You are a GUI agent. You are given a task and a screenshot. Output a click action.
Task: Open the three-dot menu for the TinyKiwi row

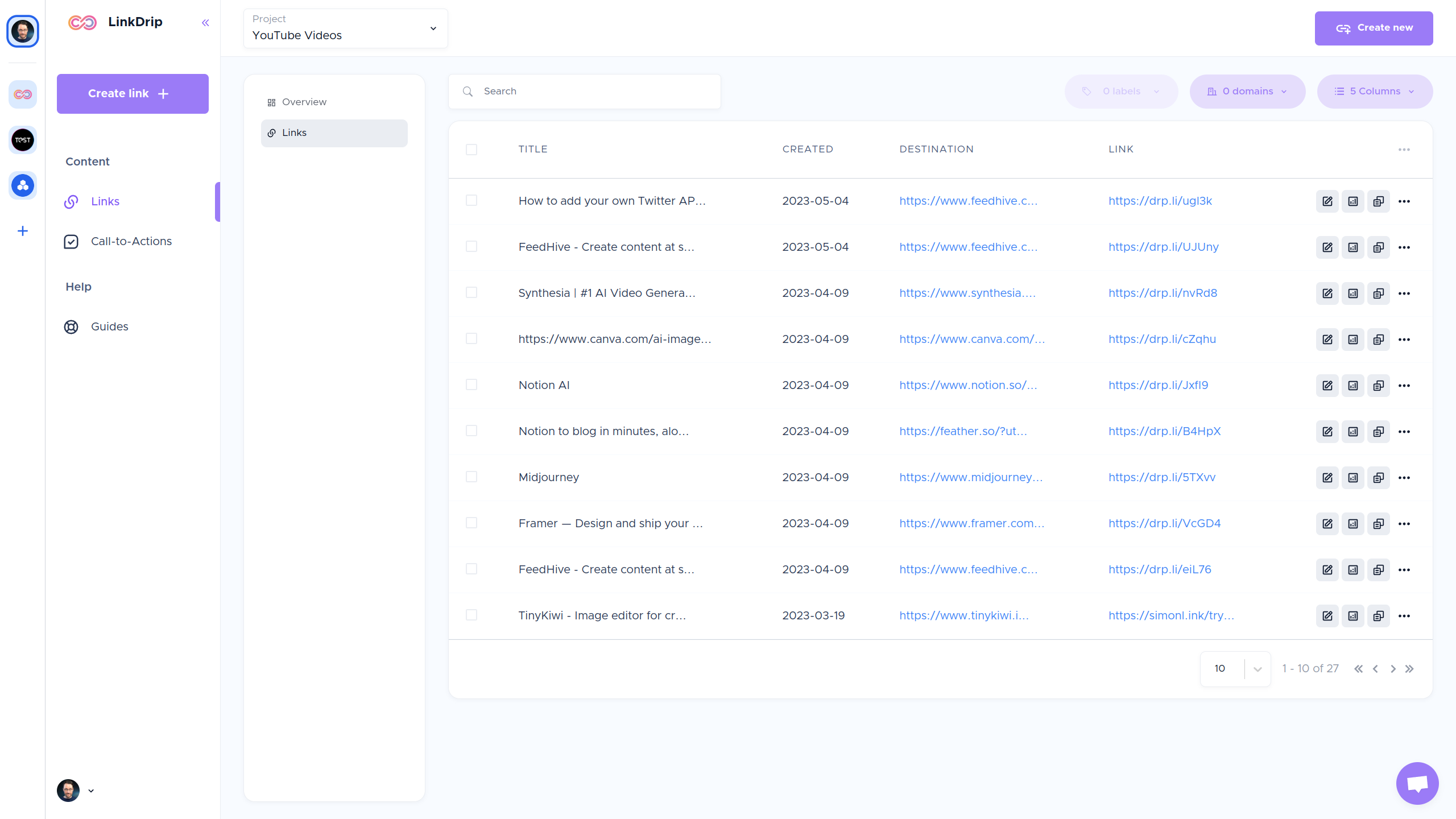1404,616
